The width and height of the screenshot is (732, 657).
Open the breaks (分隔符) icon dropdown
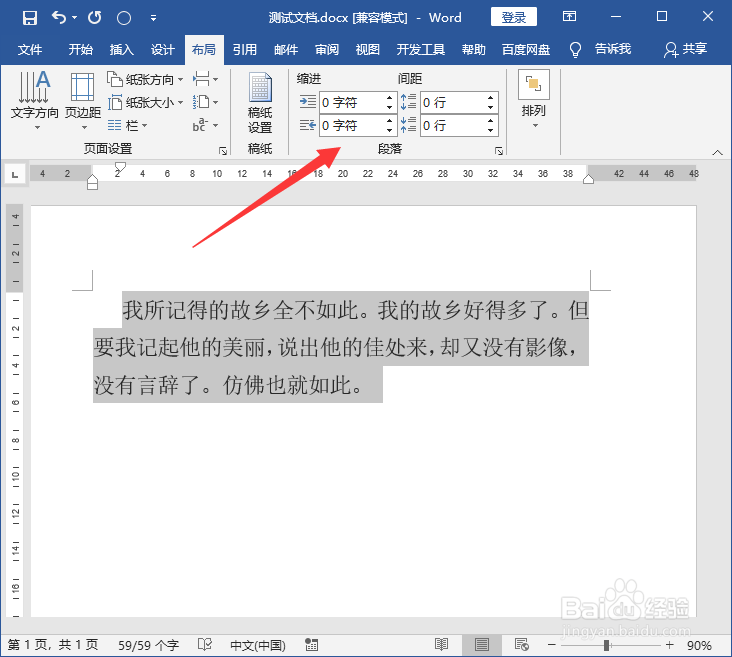click(205, 79)
